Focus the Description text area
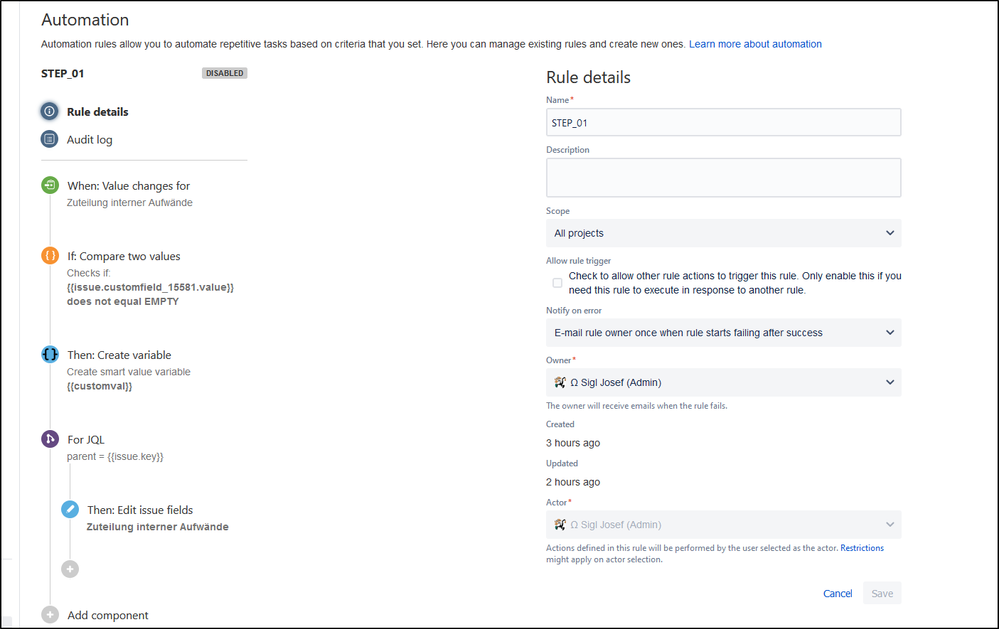Image resolution: width=999 pixels, height=629 pixels. (723, 177)
